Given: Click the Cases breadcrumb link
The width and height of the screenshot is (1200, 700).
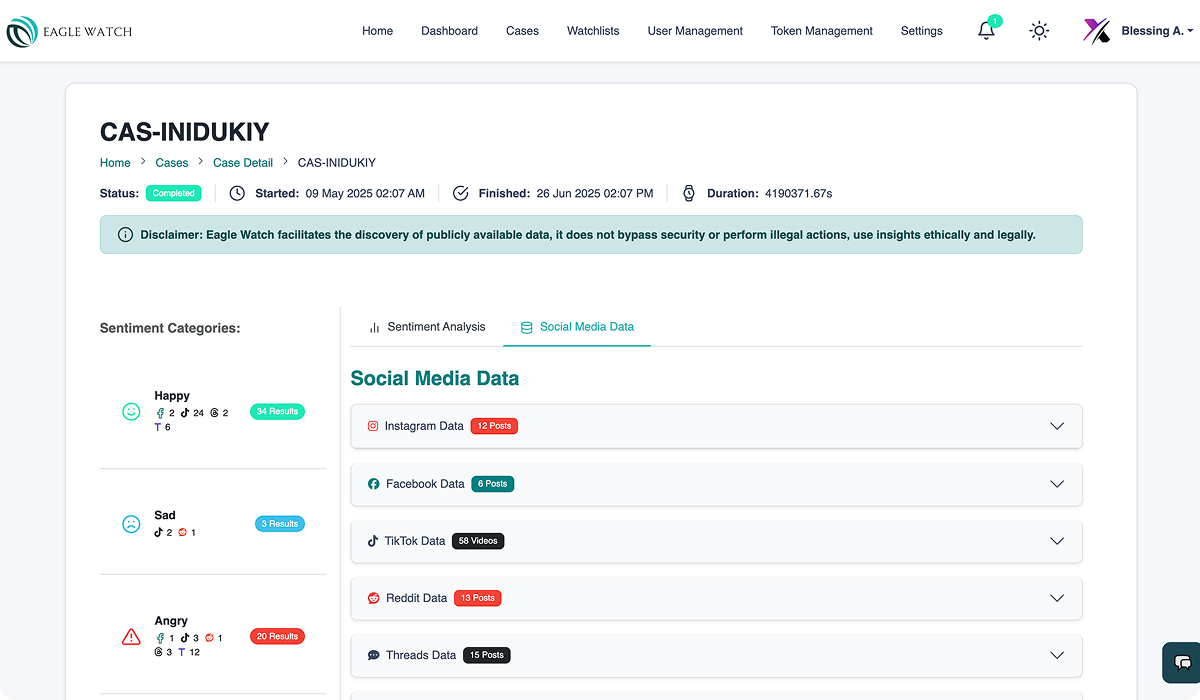Looking at the screenshot, I should [172, 163].
